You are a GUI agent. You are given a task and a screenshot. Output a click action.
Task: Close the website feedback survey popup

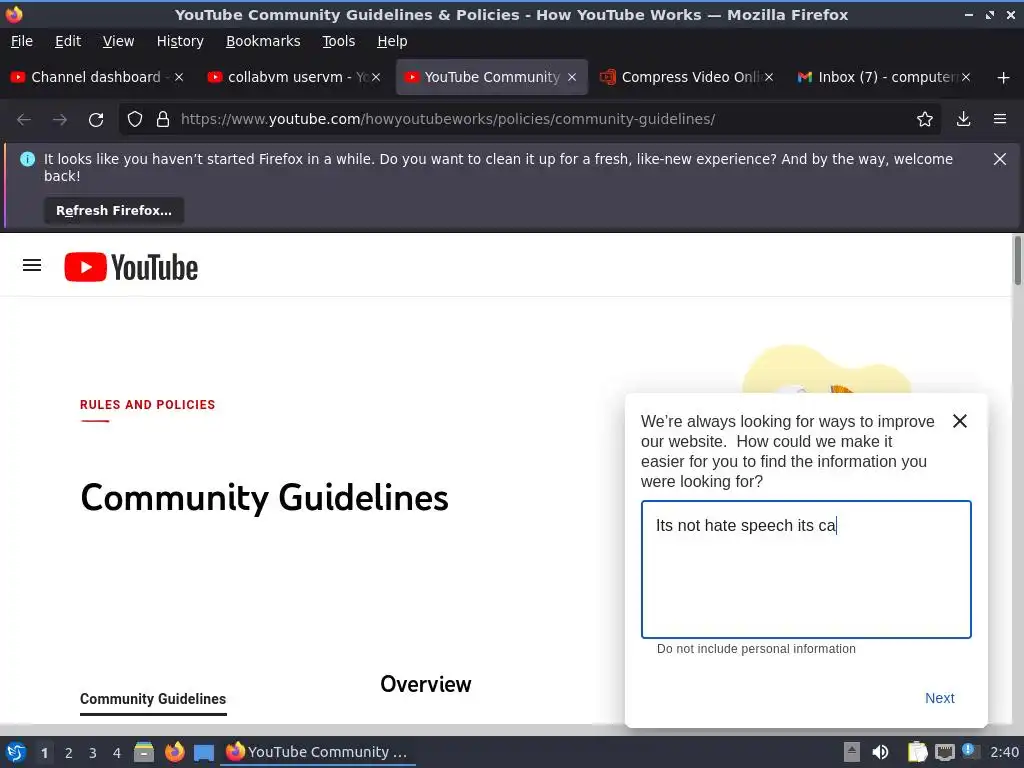point(959,421)
